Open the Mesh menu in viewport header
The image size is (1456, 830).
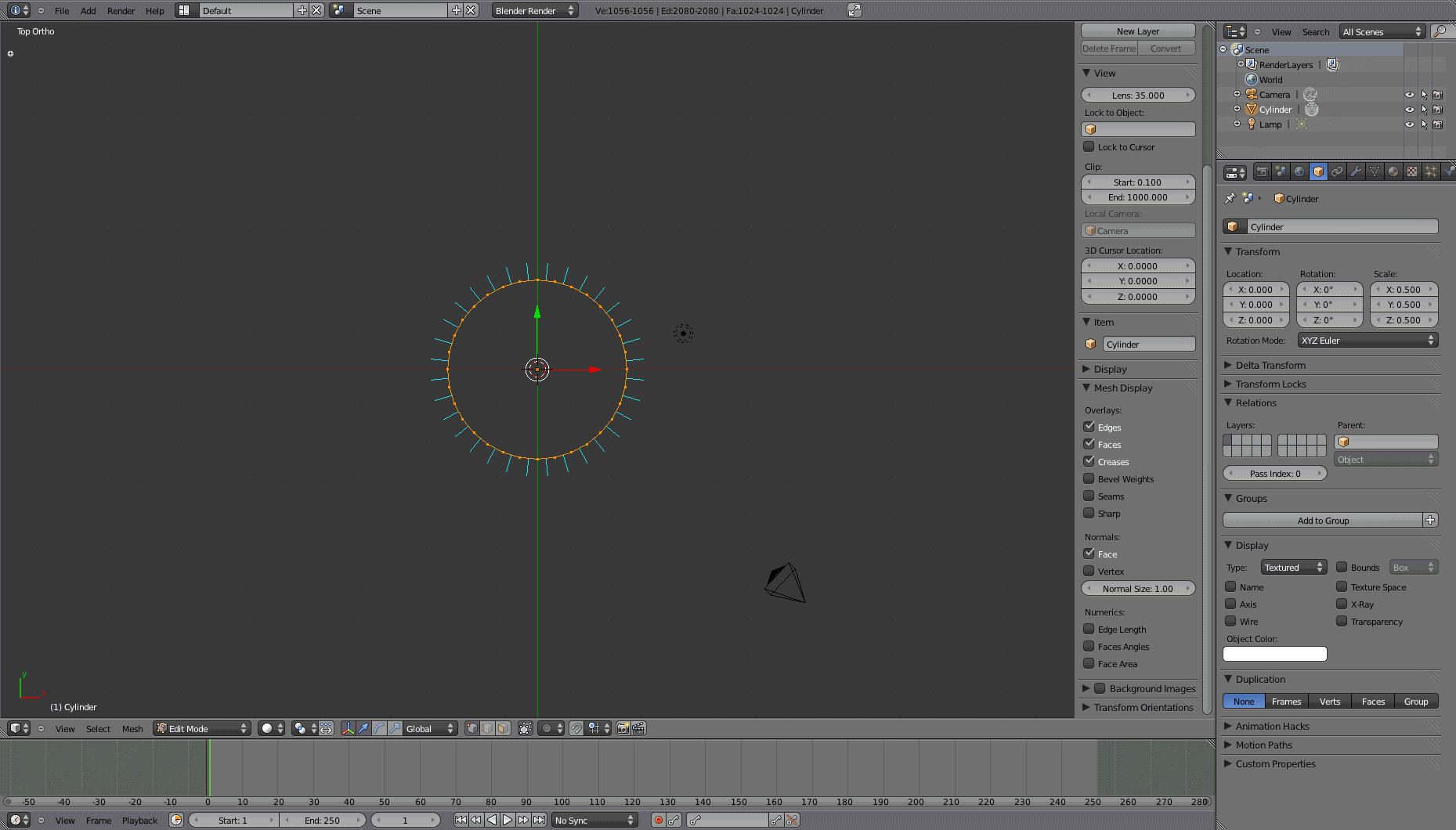[x=132, y=729]
